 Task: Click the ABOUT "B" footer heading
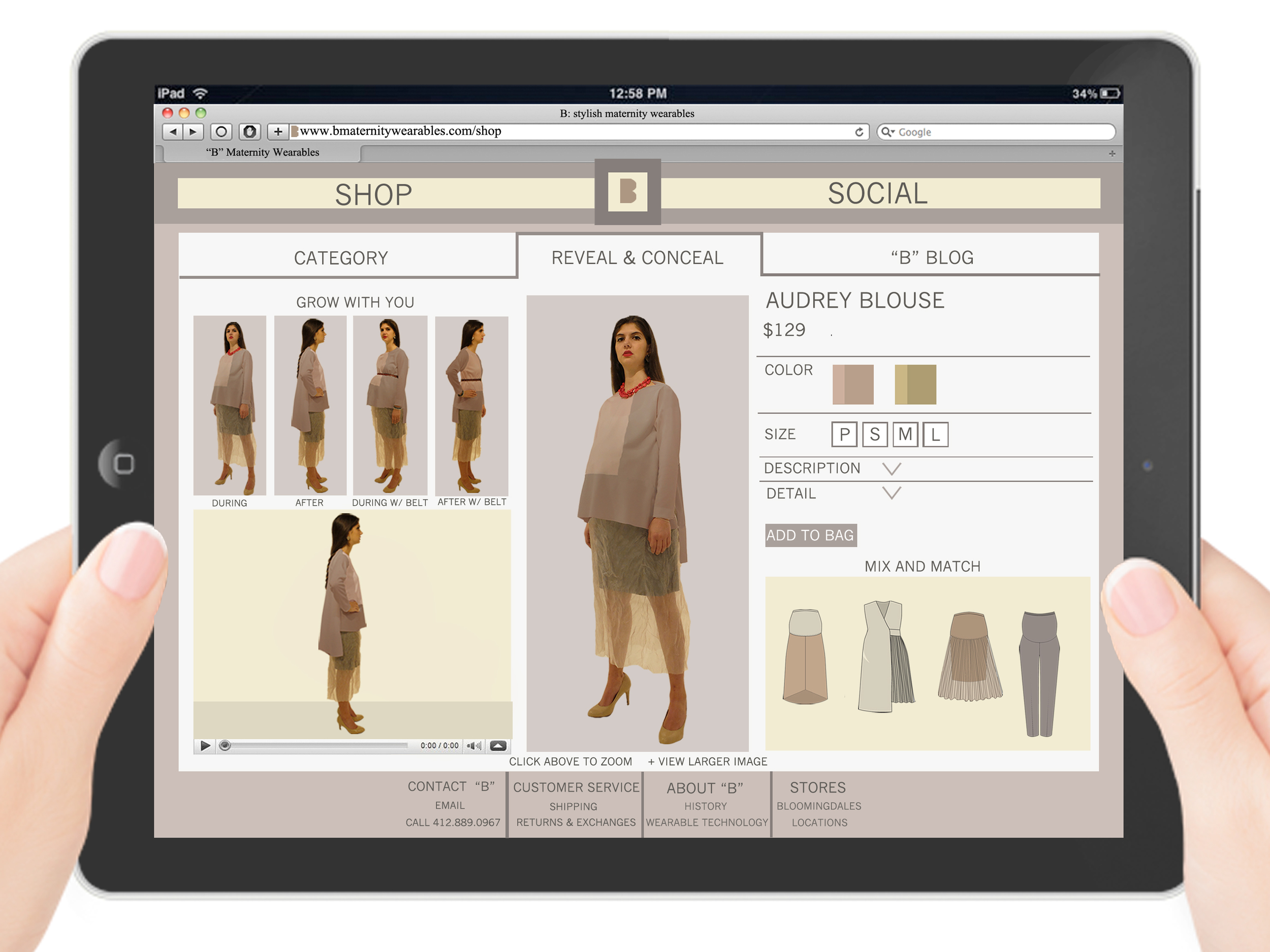click(x=705, y=788)
